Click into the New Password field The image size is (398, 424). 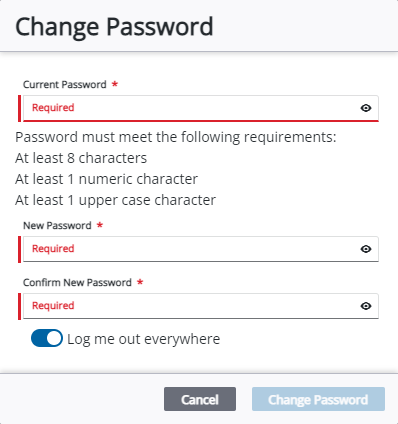pyautogui.click(x=201, y=249)
